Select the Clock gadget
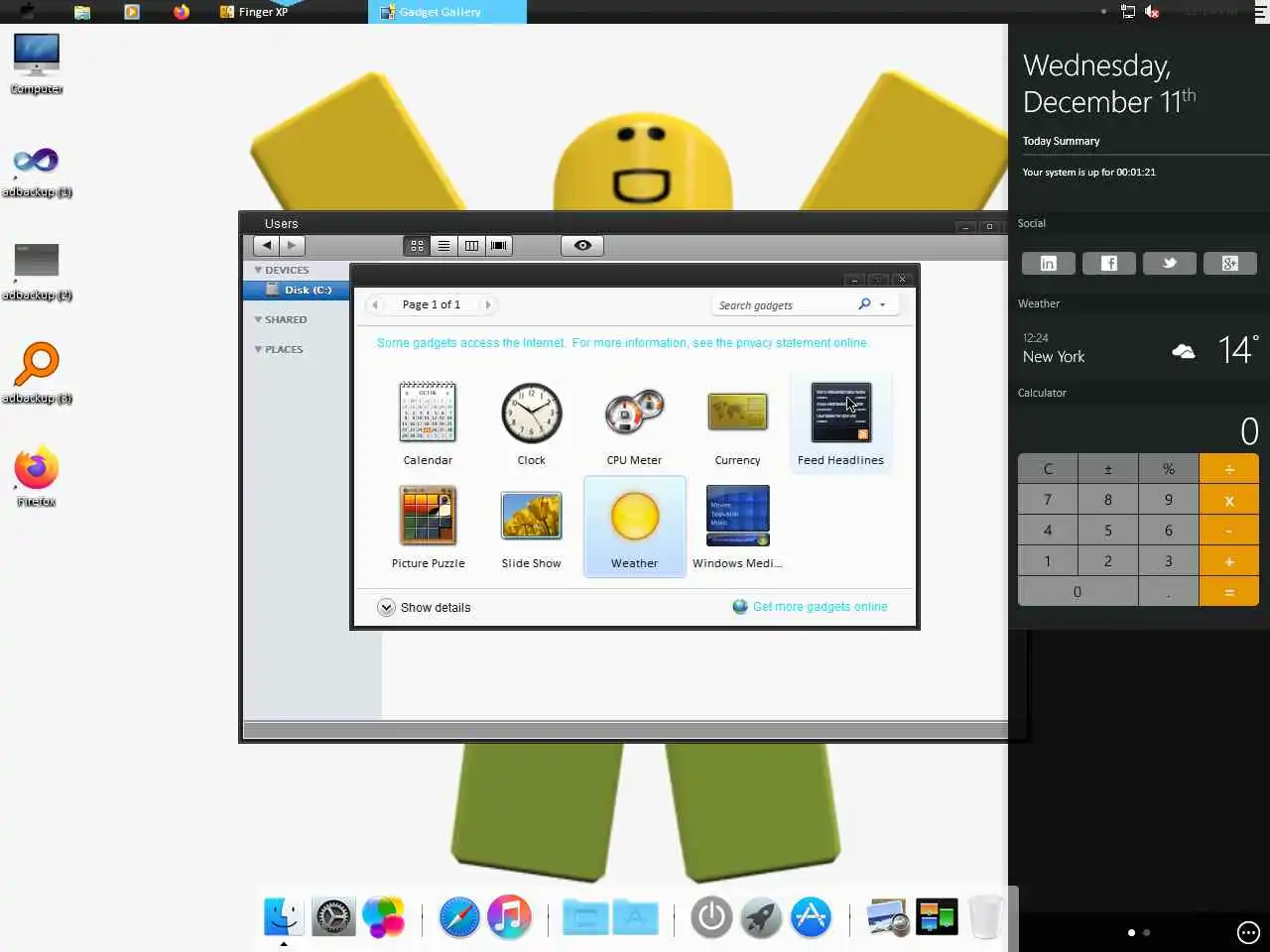The height and width of the screenshot is (952, 1270). coord(531,423)
